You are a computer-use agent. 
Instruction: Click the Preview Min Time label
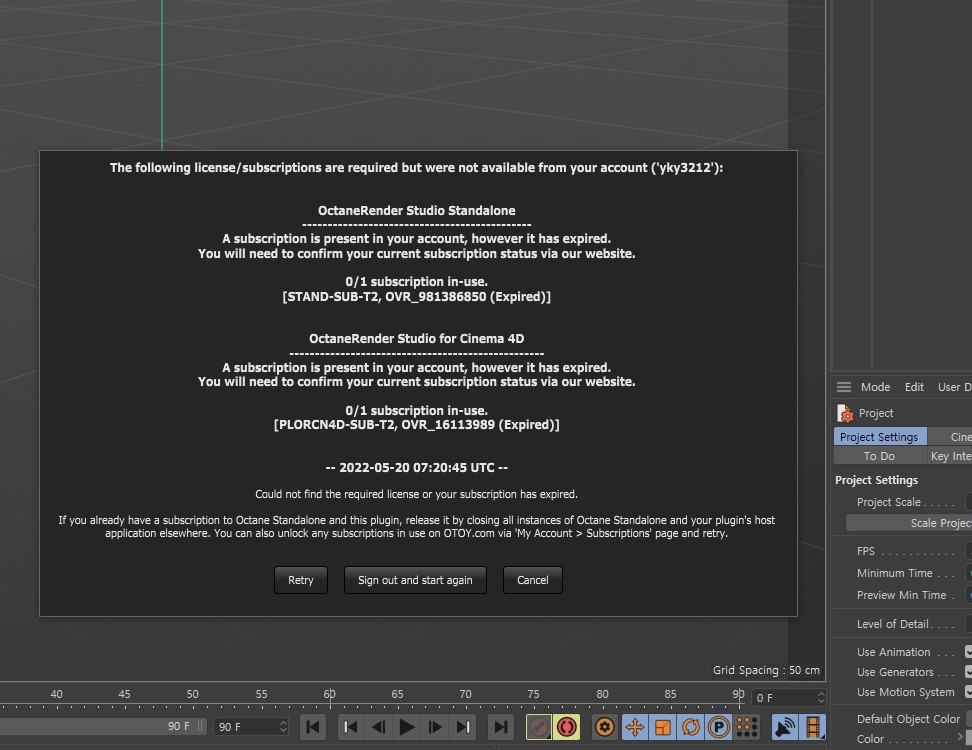(901, 595)
